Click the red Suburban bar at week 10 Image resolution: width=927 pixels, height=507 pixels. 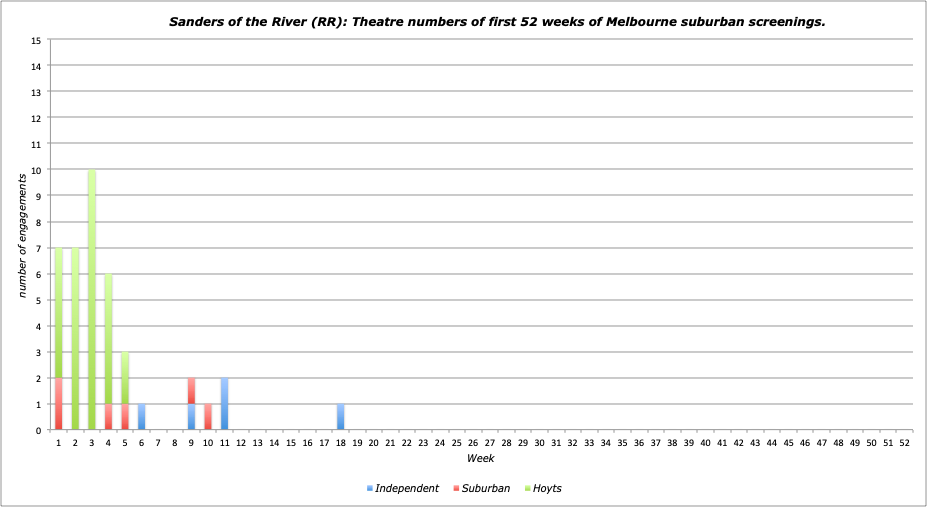pos(208,417)
